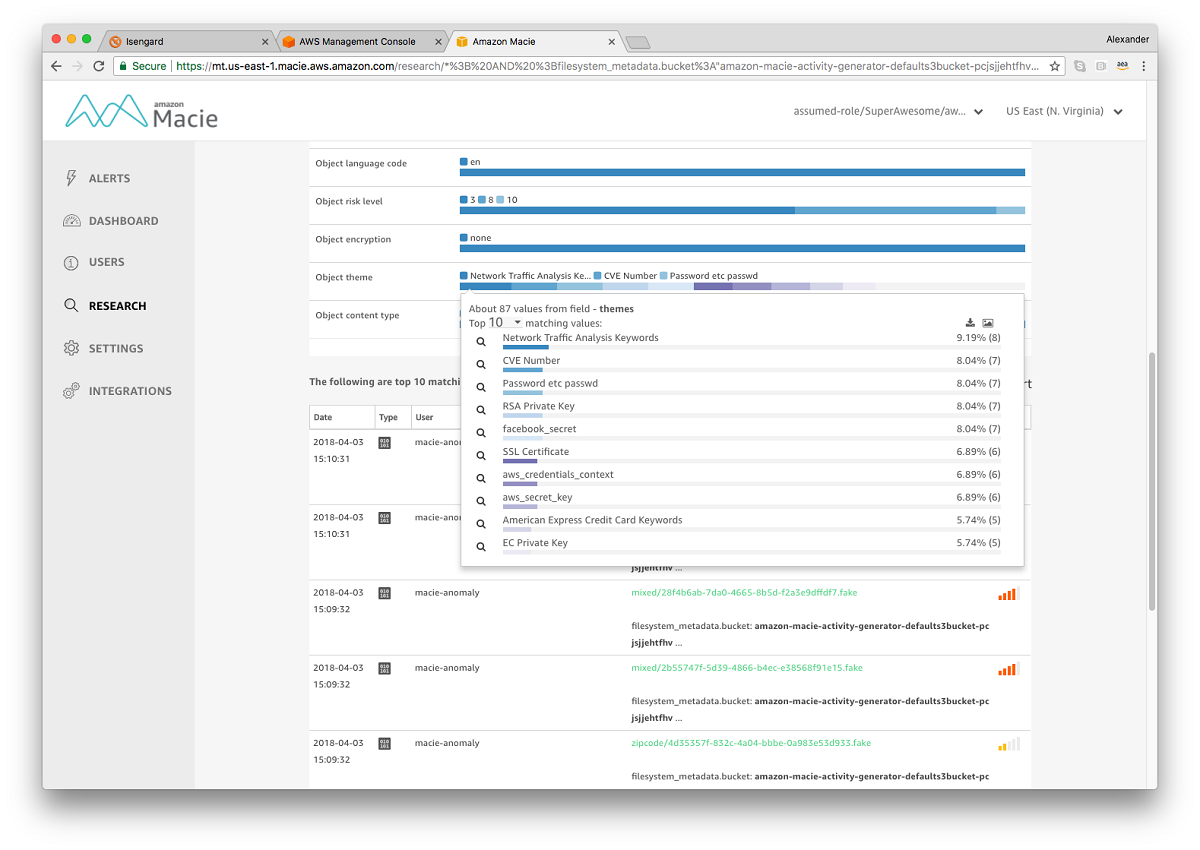Viewport: 1200px width, 850px height.
Task: Click risk level bars for zipcode/4d35357f file
Action: click(1008, 744)
